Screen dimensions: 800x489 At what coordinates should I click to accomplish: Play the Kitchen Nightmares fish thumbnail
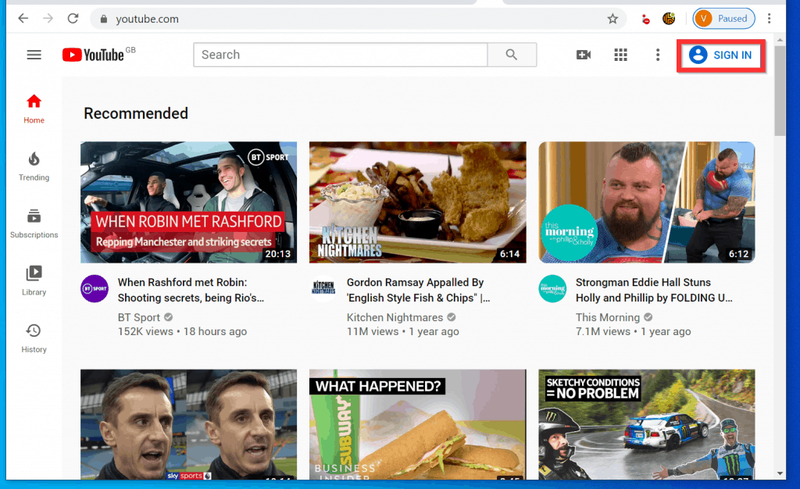click(x=417, y=202)
